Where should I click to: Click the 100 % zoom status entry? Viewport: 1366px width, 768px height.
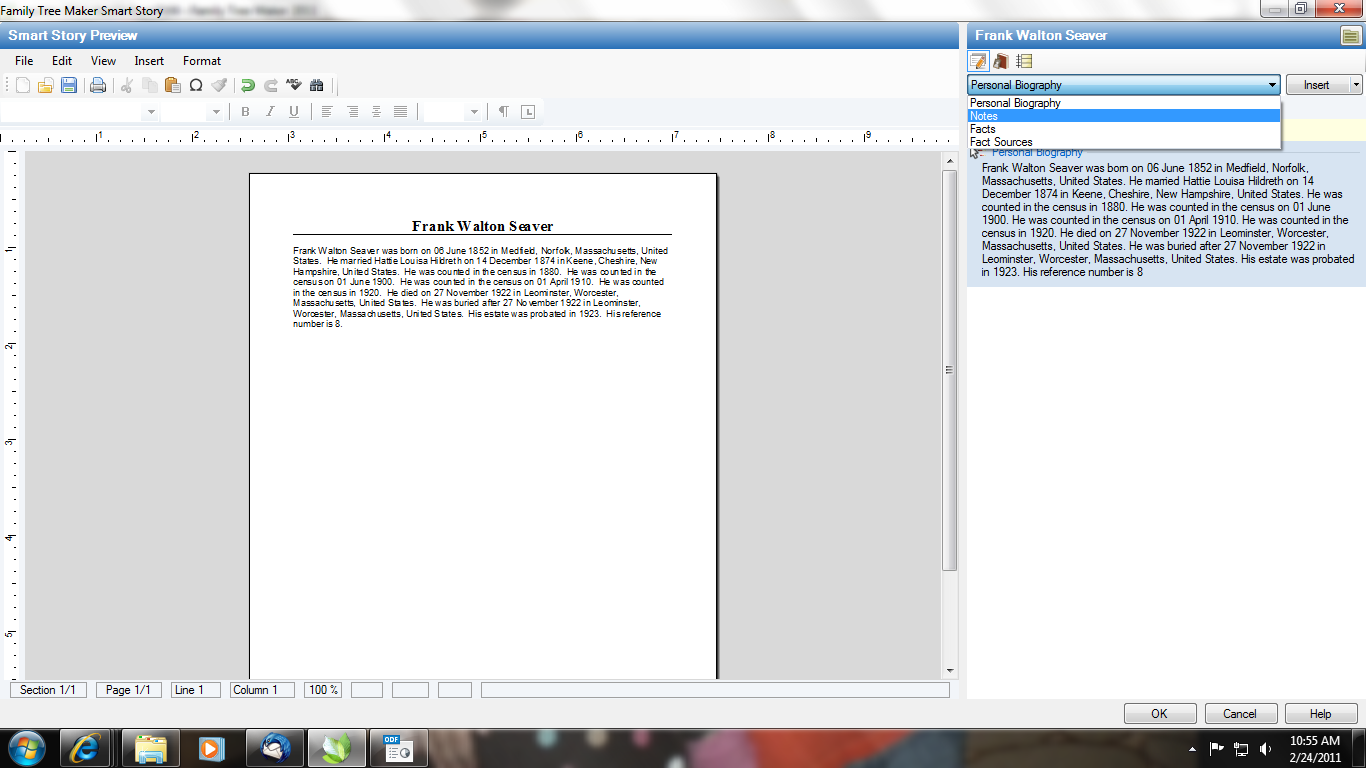322,690
